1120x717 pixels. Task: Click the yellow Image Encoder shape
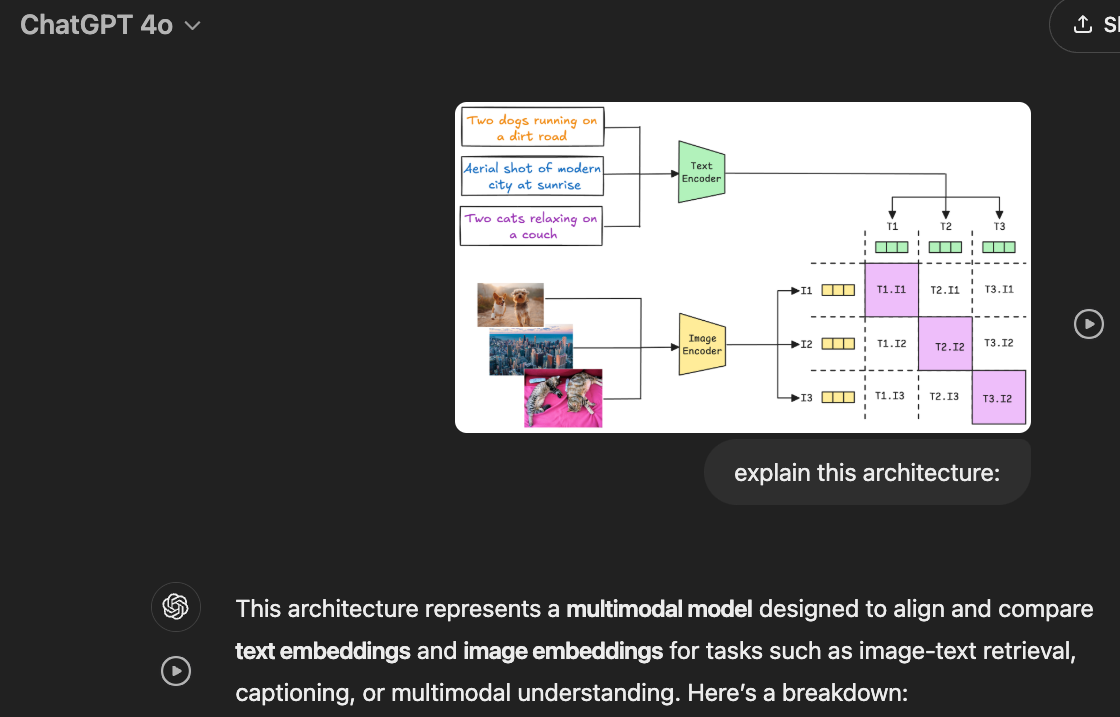702,344
